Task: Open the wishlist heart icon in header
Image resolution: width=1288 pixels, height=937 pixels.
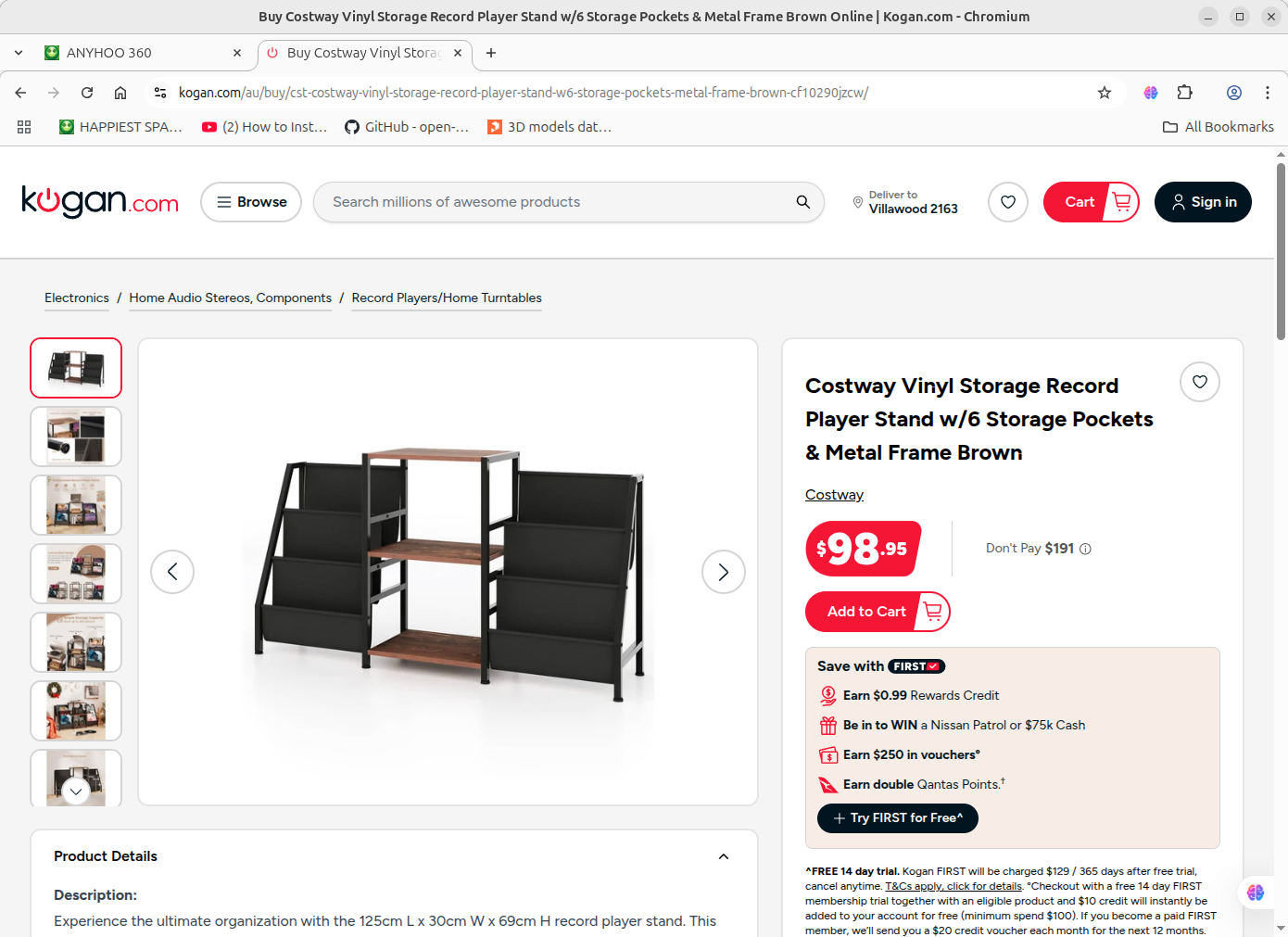Action: [x=1008, y=202]
